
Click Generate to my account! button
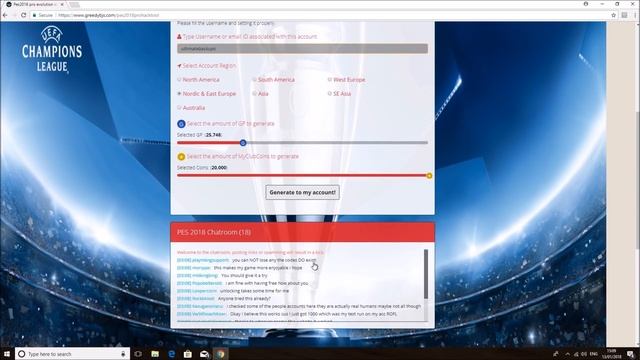click(302, 192)
